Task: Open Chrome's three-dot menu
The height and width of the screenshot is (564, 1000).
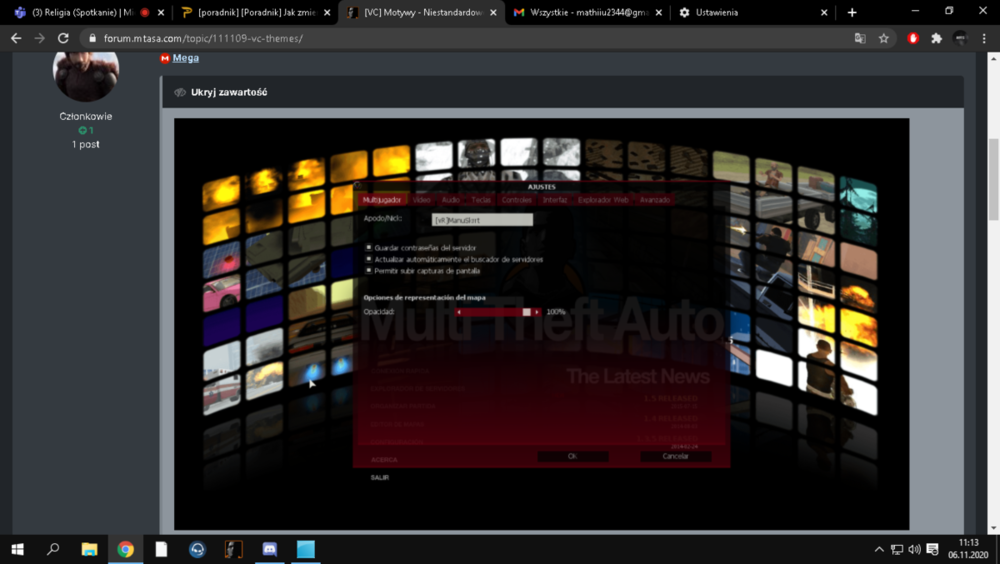Action: pyautogui.click(x=984, y=38)
